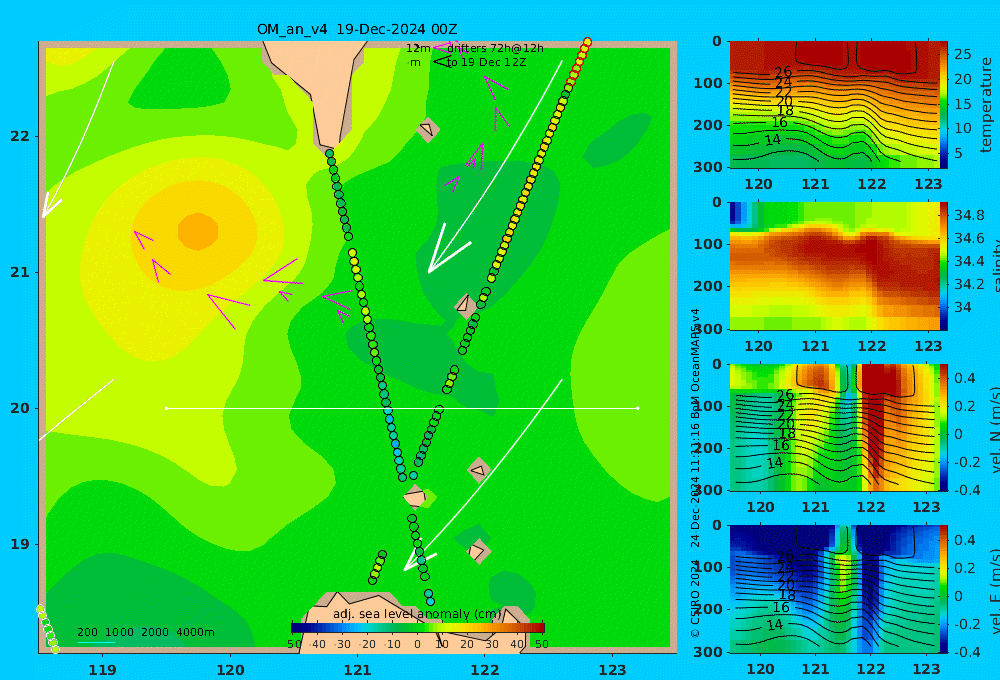Click the short green track segment near 18.8N 121.2E
1000x680 pixels.
(x=378, y=568)
